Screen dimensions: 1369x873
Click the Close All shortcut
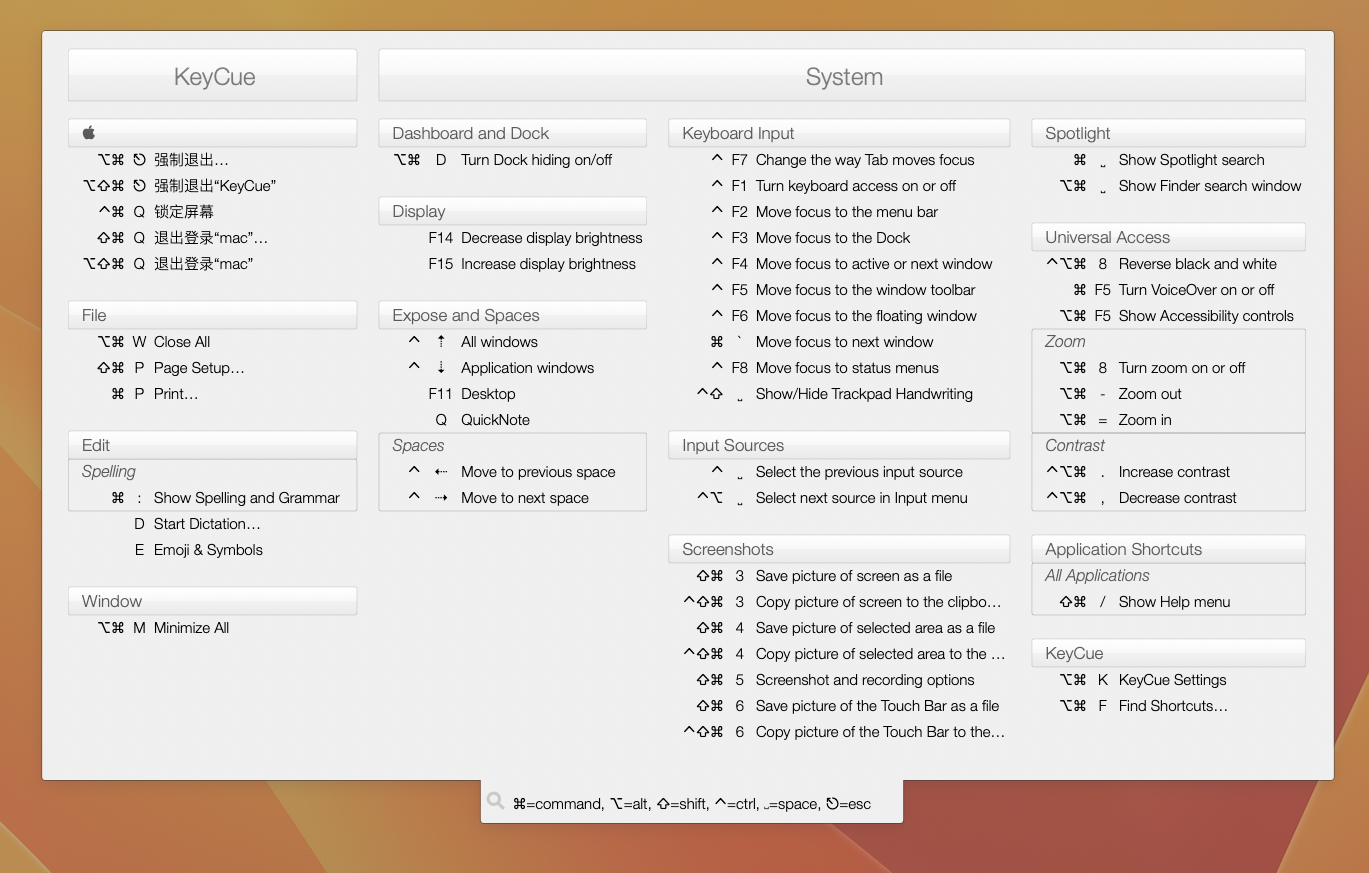coord(212,342)
